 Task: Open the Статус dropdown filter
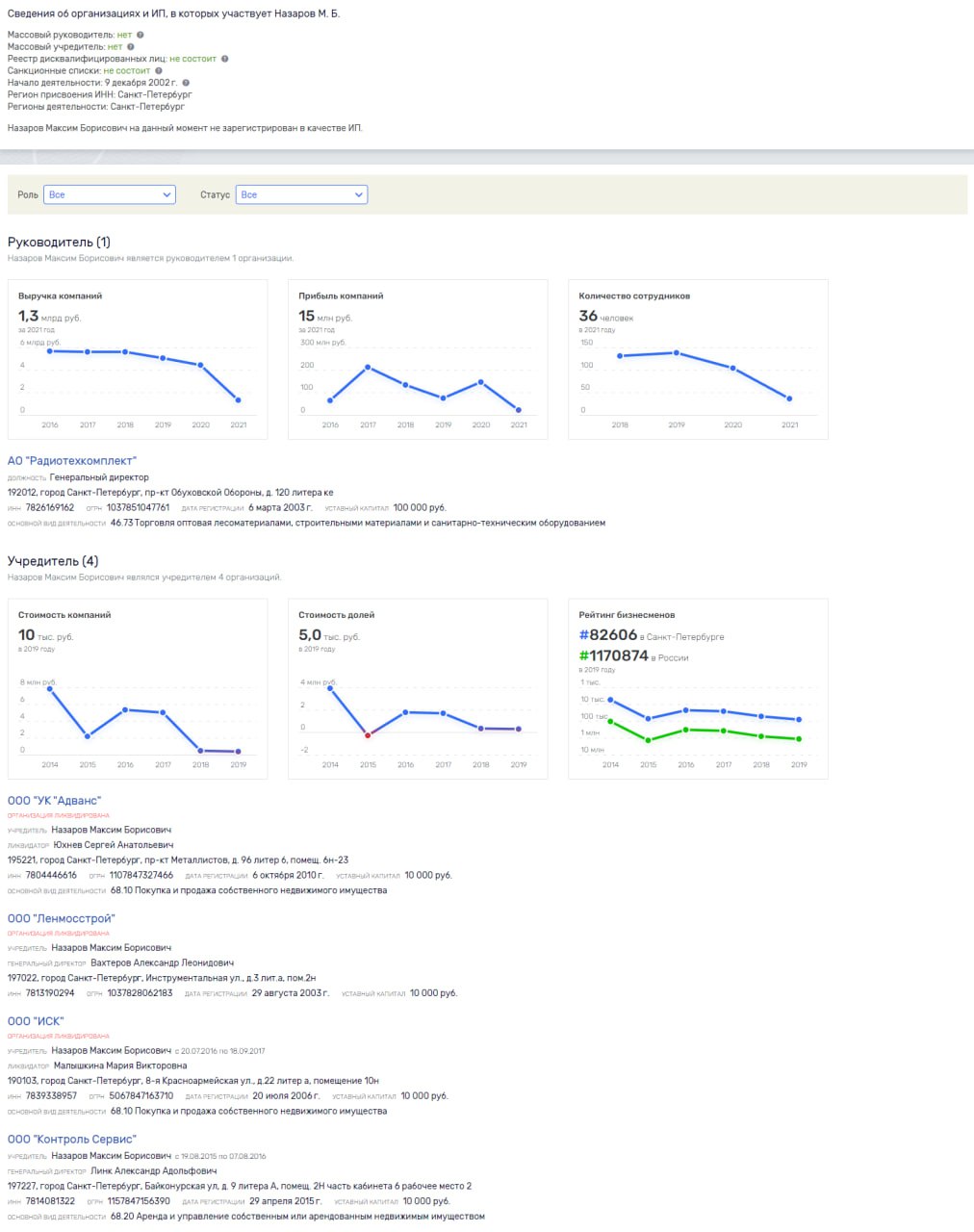[301, 194]
